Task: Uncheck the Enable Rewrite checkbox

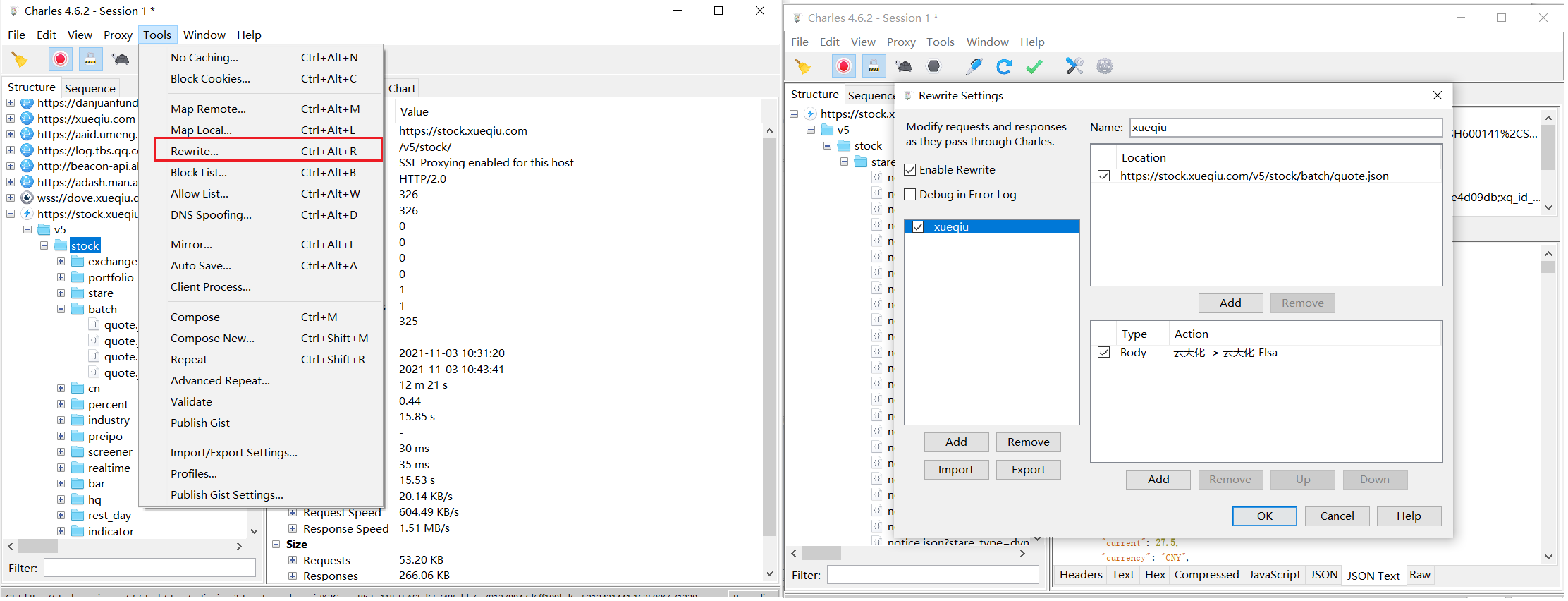Action: point(910,170)
